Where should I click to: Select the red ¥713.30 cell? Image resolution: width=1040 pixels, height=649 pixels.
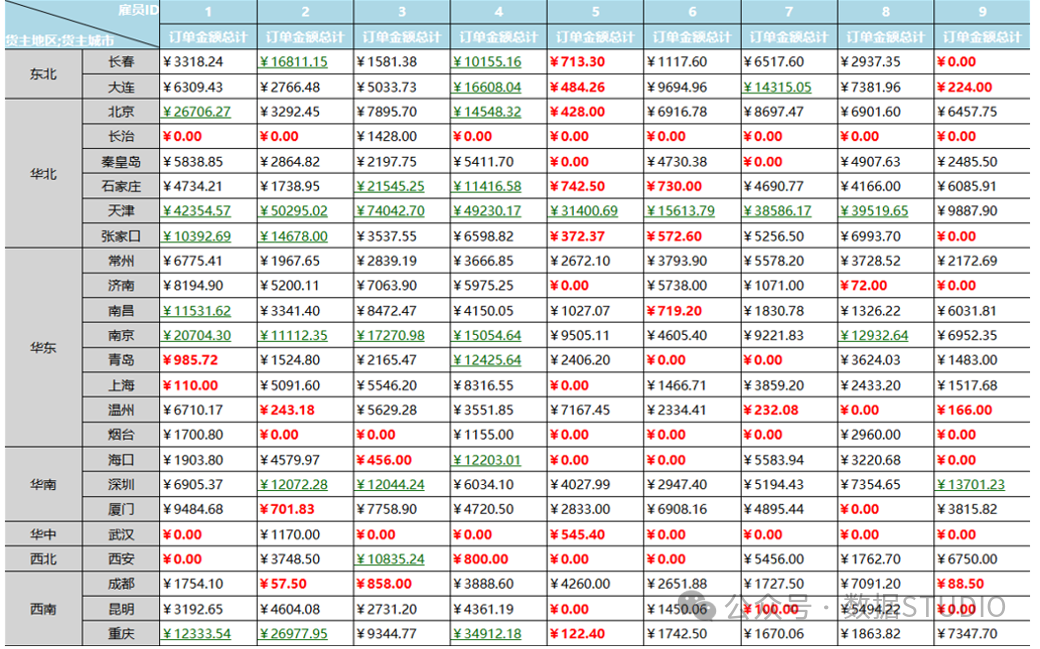(x=595, y=62)
